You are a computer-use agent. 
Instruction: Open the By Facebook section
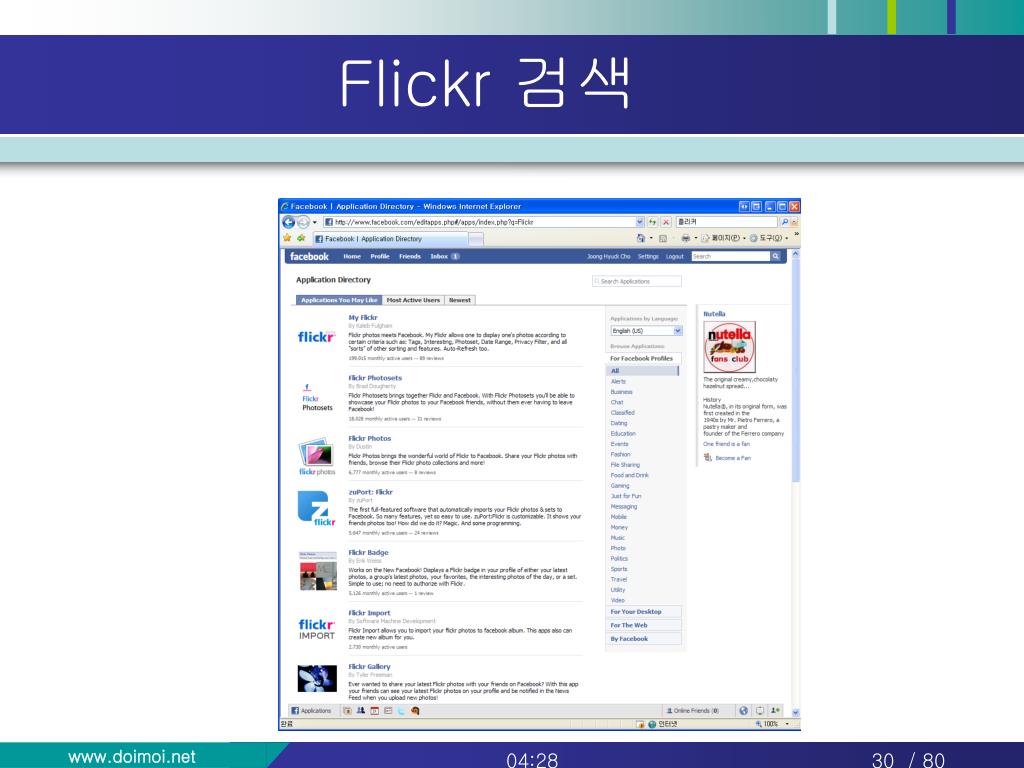point(644,639)
